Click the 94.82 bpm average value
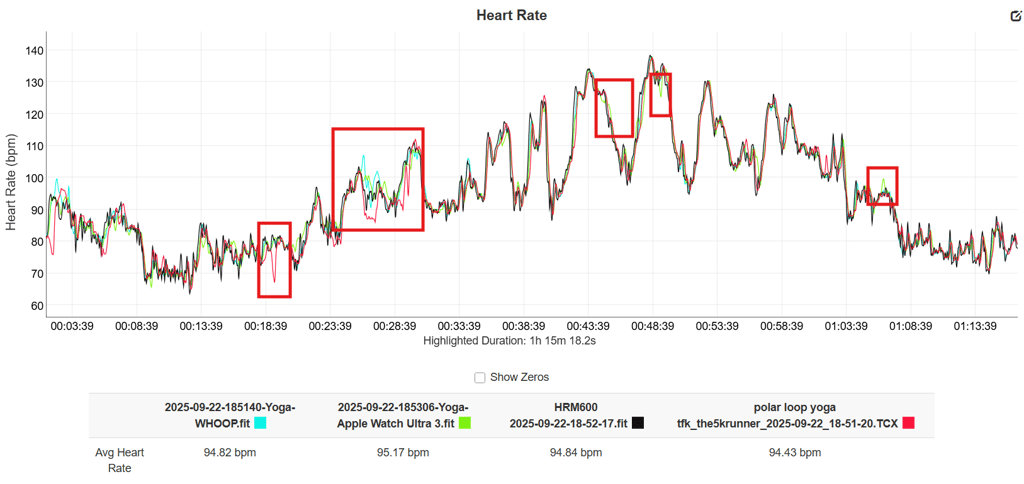Image resolution: width=1024 pixels, height=484 pixels. [230, 453]
